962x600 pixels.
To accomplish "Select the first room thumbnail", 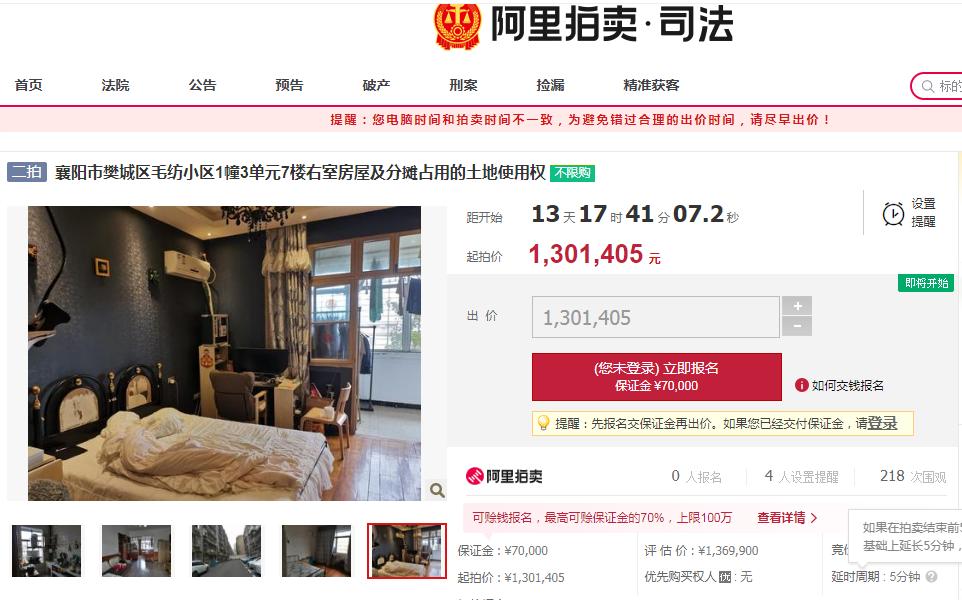I will point(47,550).
